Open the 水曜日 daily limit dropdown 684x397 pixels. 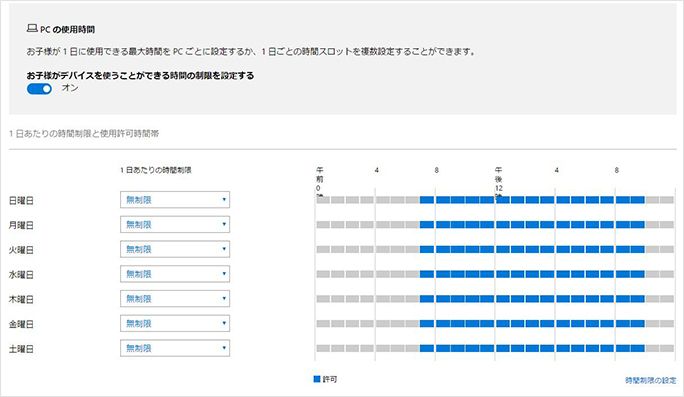(175, 274)
